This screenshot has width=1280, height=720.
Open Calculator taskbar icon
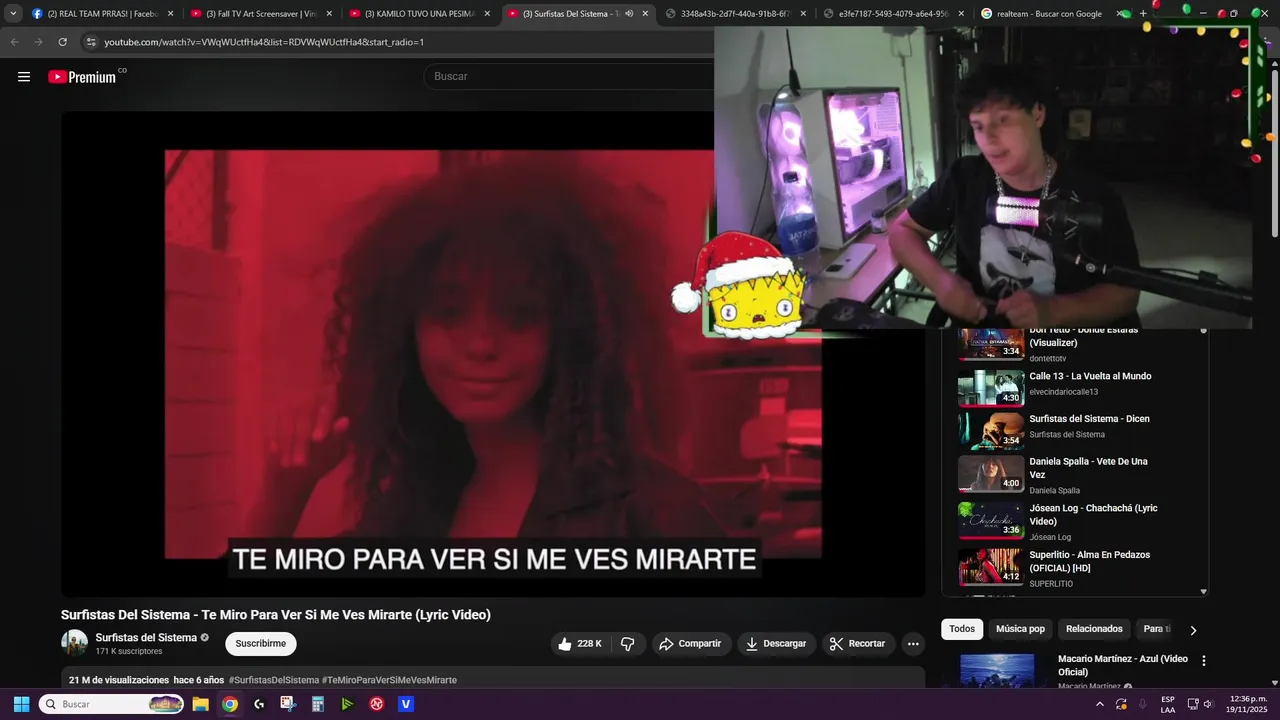click(318, 704)
